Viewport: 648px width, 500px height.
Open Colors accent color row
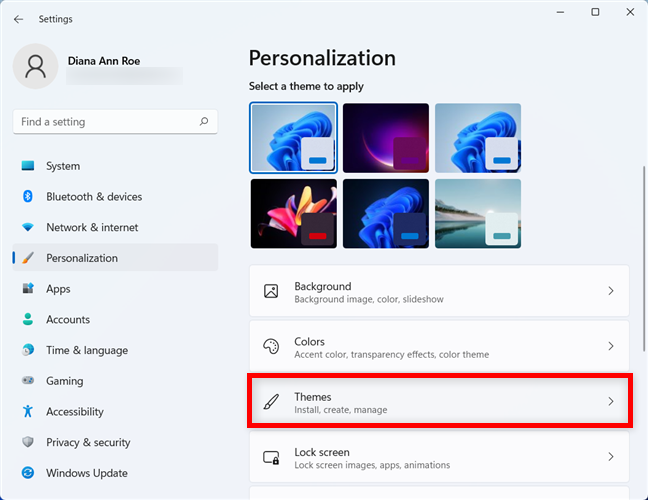point(439,346)
